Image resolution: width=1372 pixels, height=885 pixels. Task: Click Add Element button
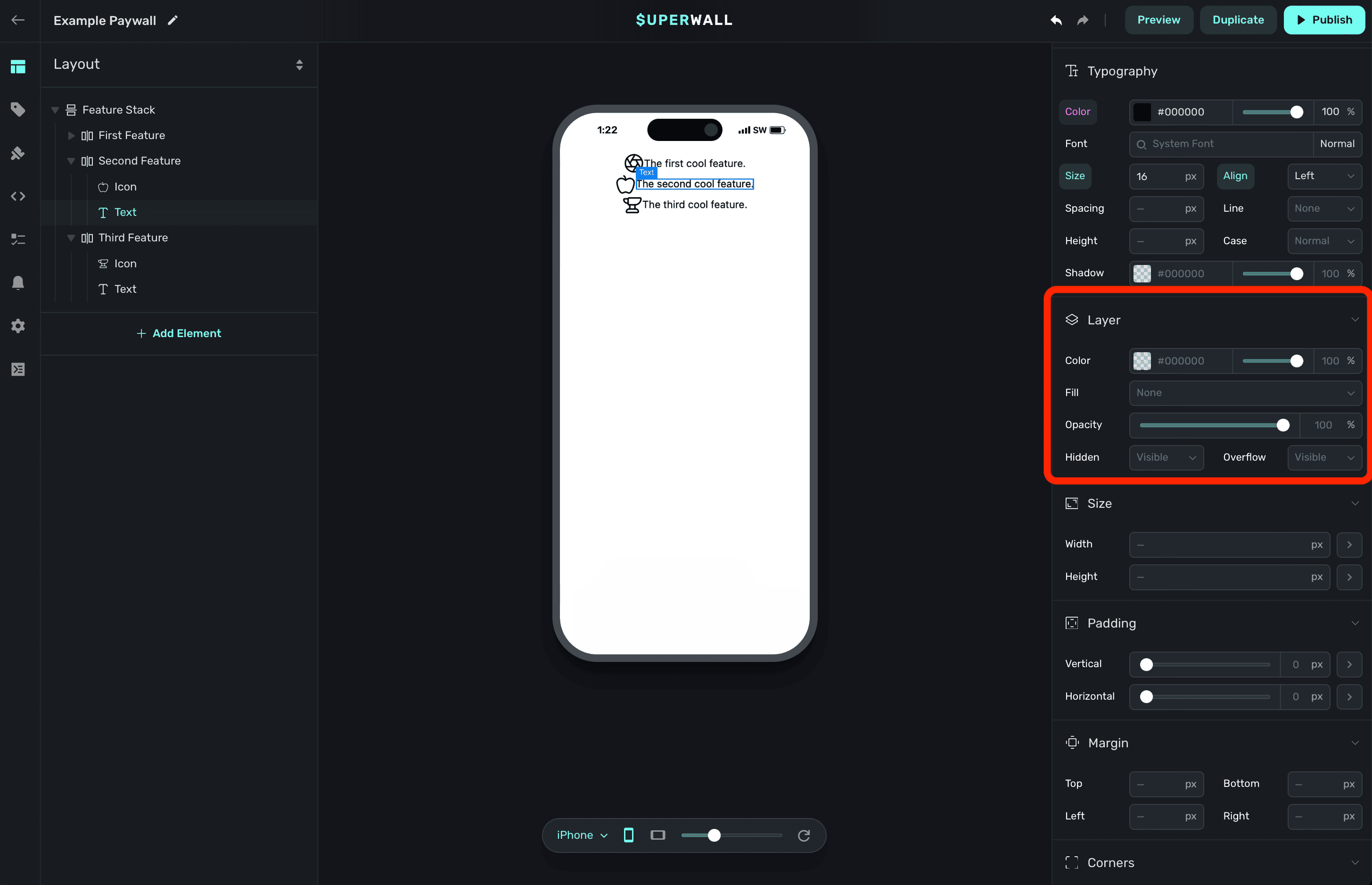click(x=179, y=333)
